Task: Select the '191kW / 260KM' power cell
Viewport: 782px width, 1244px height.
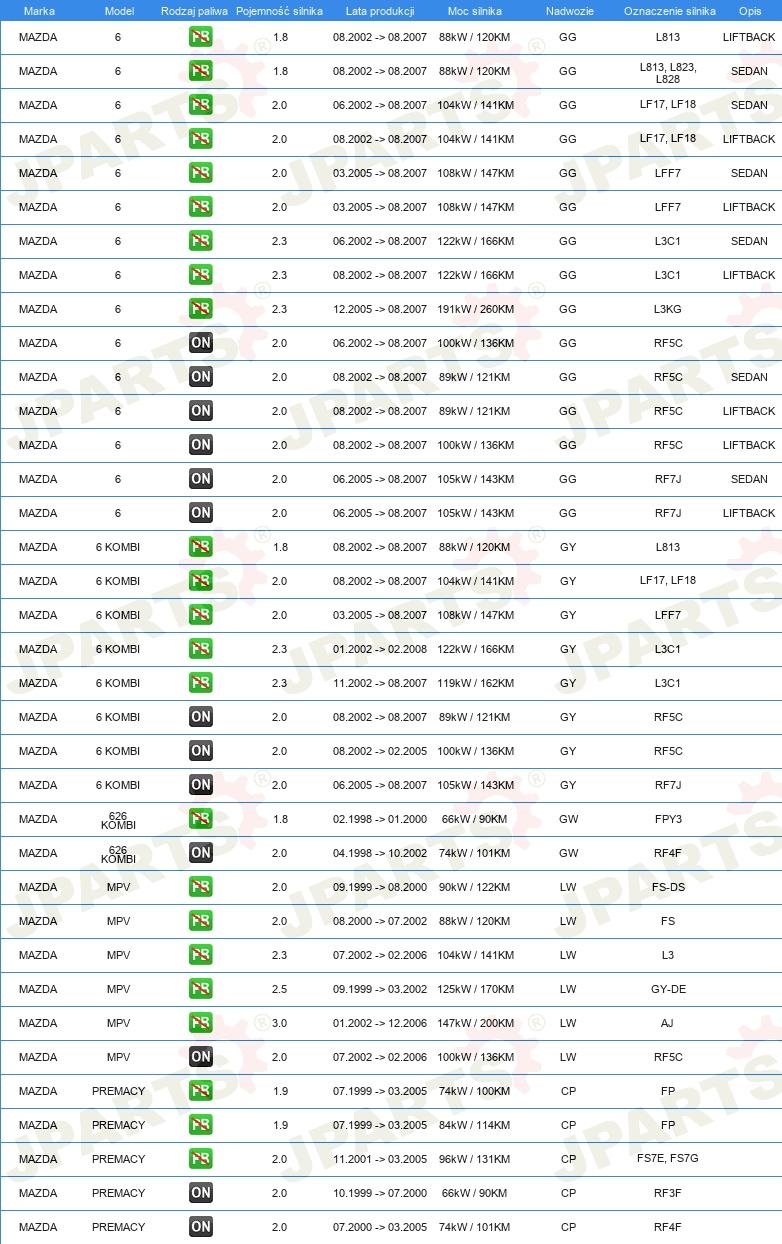Action: (476, 309)
